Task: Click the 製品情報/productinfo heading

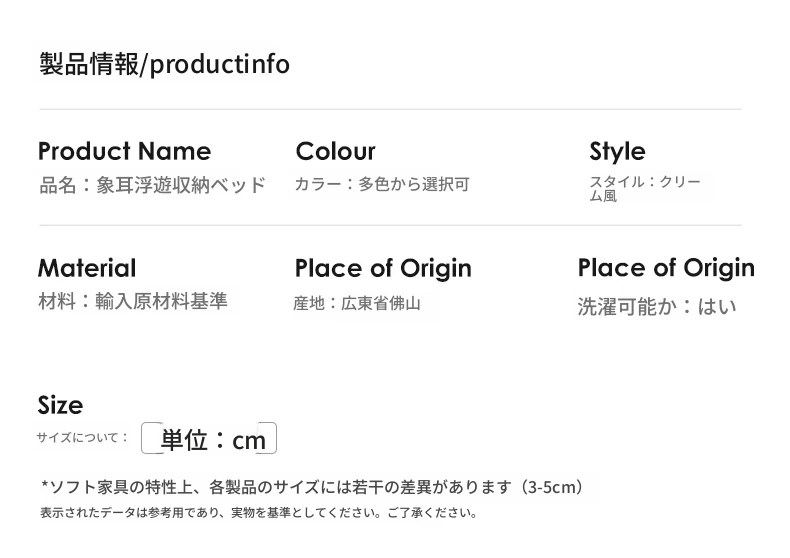Action: click(164, 64)
